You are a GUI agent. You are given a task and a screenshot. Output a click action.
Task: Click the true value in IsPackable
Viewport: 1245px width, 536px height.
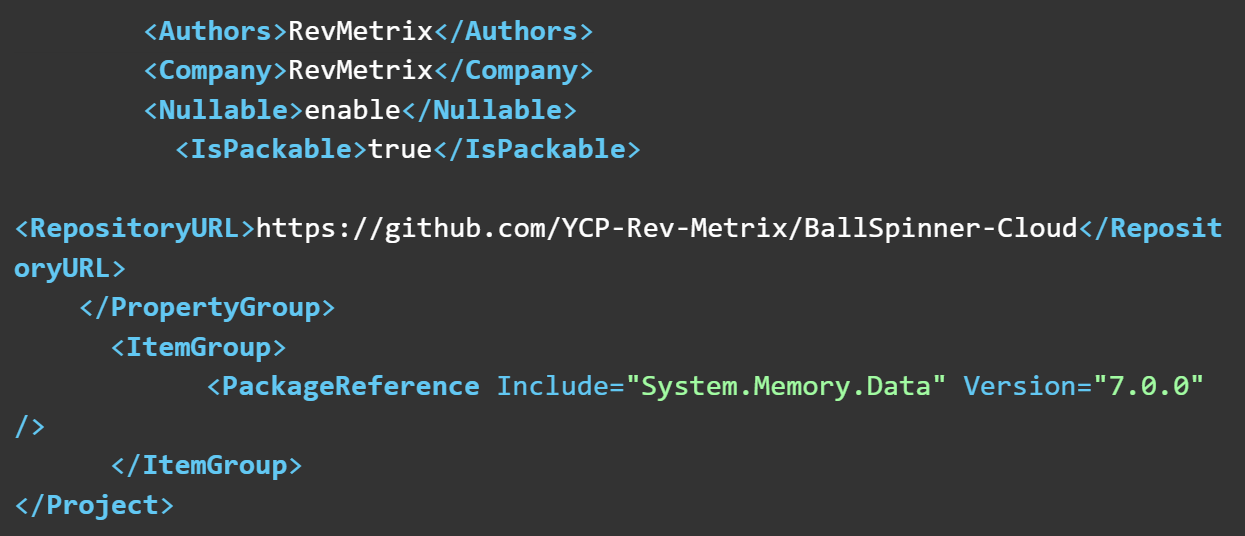pyautogui.click(x=400, y=150)
